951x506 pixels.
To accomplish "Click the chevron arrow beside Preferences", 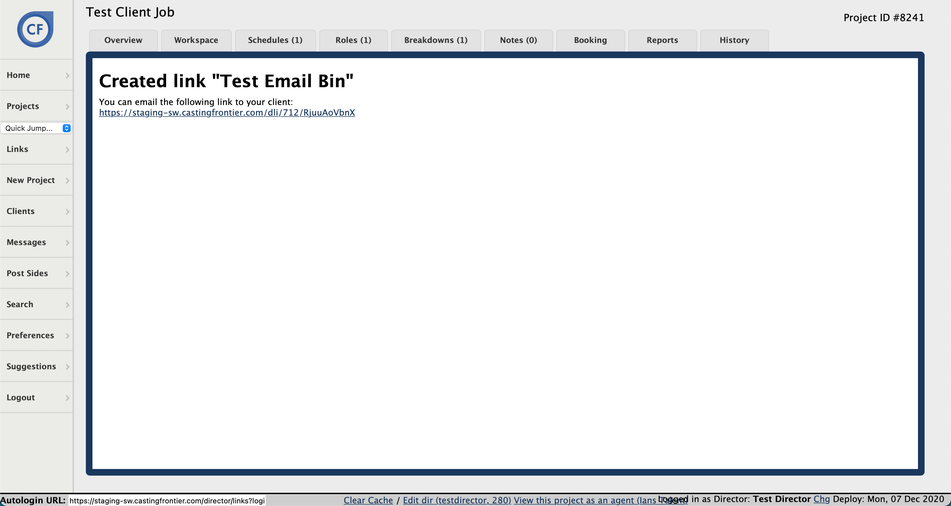I will 67,336.
